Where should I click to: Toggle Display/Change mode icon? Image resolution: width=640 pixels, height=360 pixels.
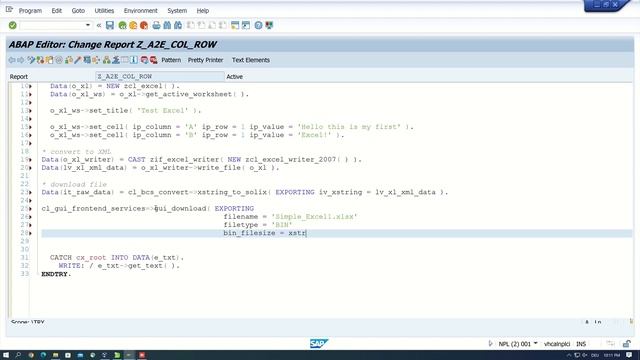pyautogui.click(x=31, y=60)
